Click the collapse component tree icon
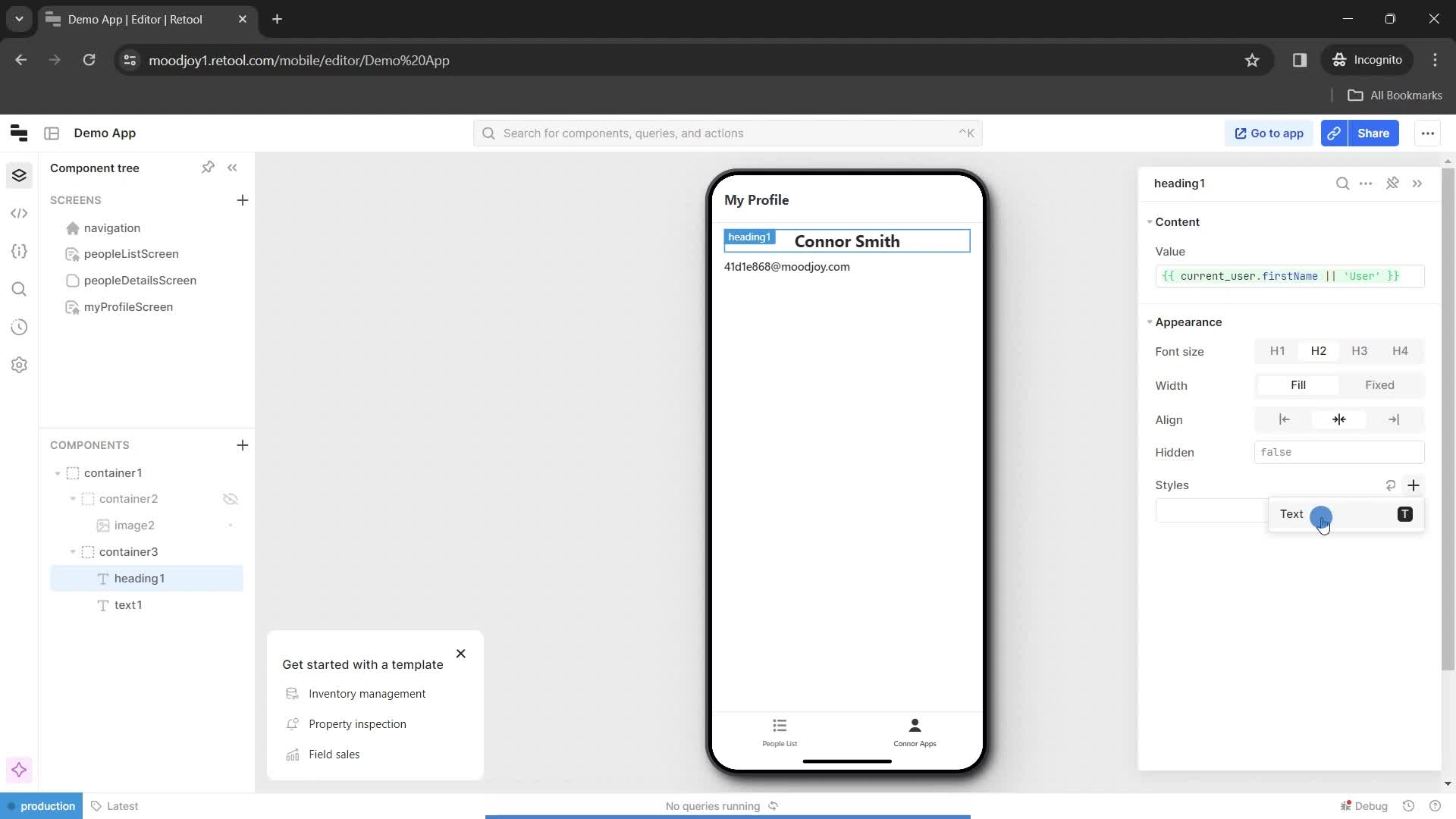The width and height of the screenshot is (1456, 819). [x=232, y=168]
